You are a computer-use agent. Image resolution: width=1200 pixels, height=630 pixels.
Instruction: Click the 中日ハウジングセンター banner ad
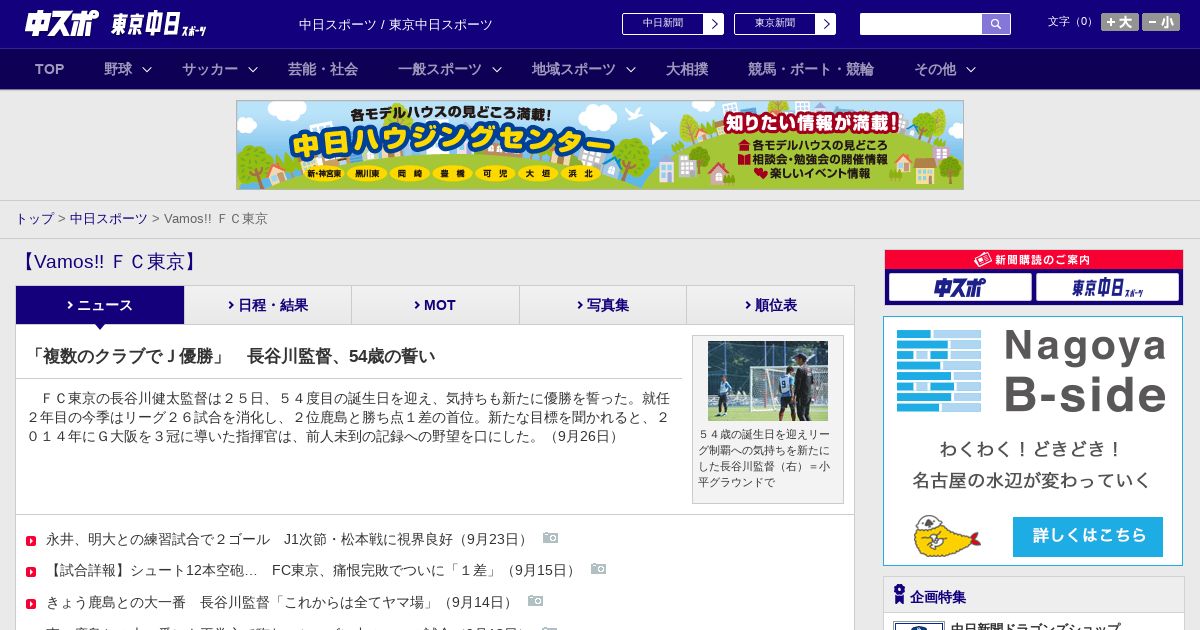(x=600, y=145)
